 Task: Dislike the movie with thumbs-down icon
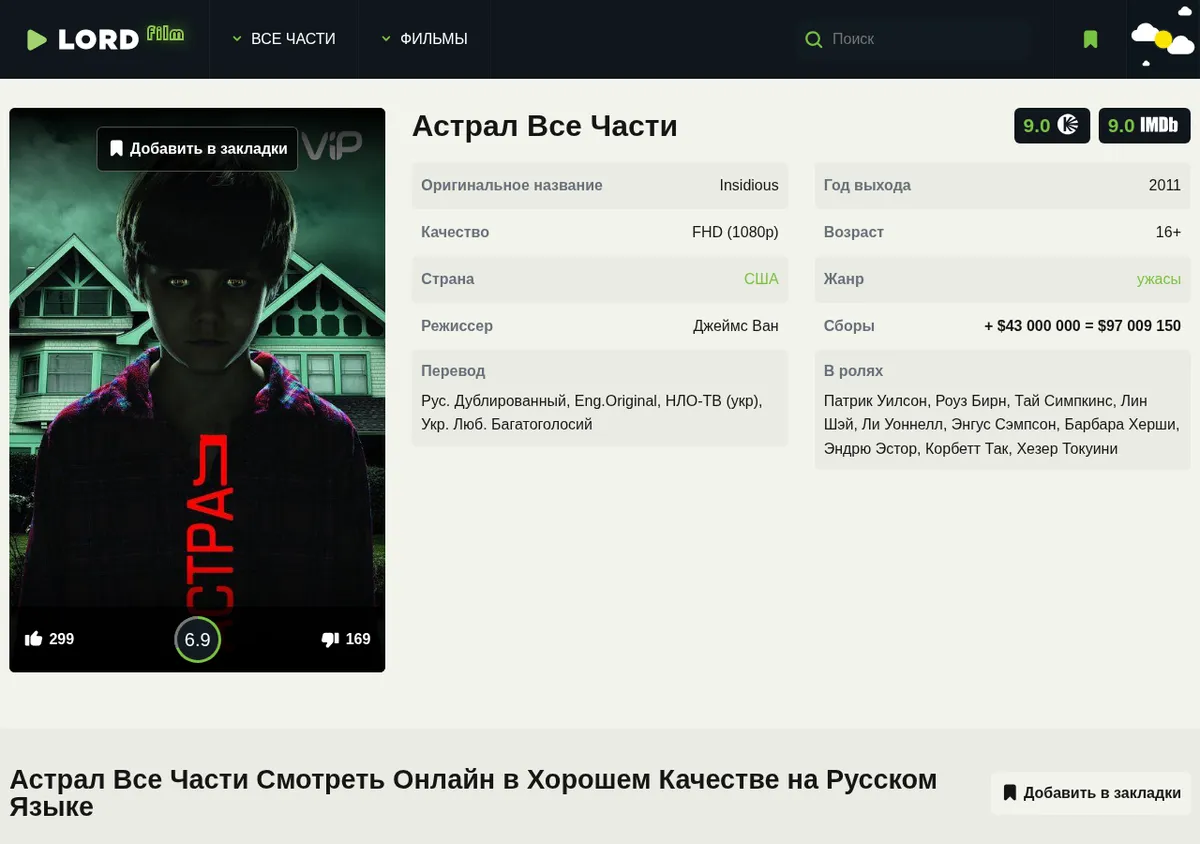[x=330, y=639]
